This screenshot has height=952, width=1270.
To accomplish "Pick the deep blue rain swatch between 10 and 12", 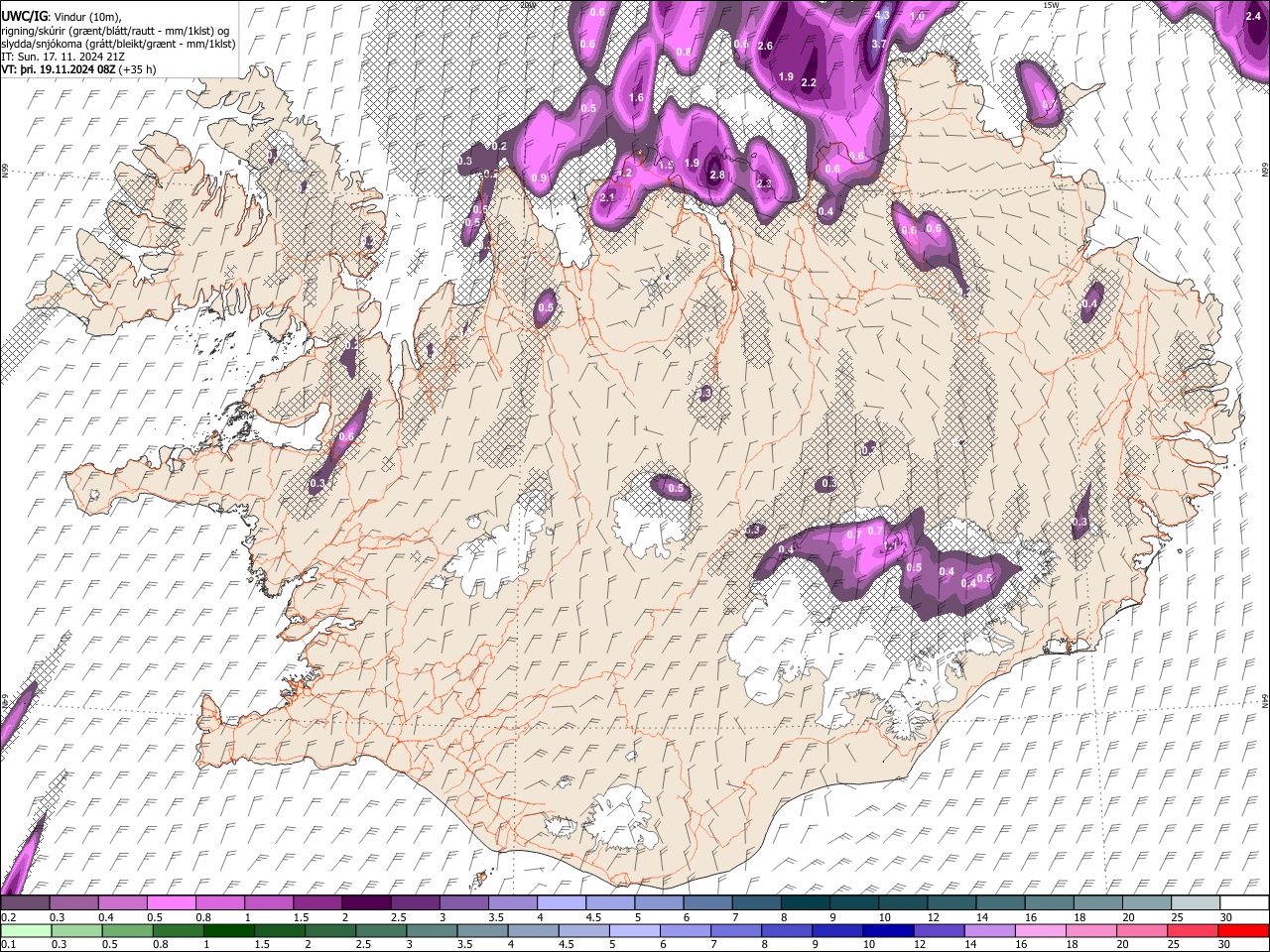I will pos(889,930).
